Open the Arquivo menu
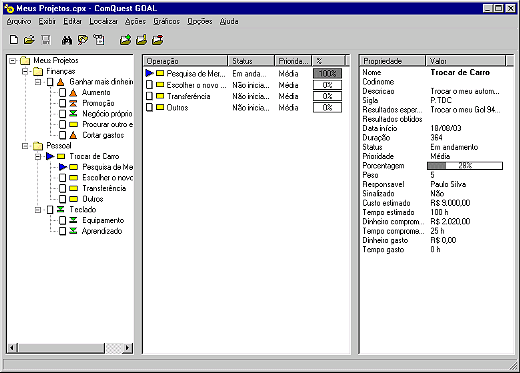The height and width of the screenshot is (373, 520). pos(19,21)
